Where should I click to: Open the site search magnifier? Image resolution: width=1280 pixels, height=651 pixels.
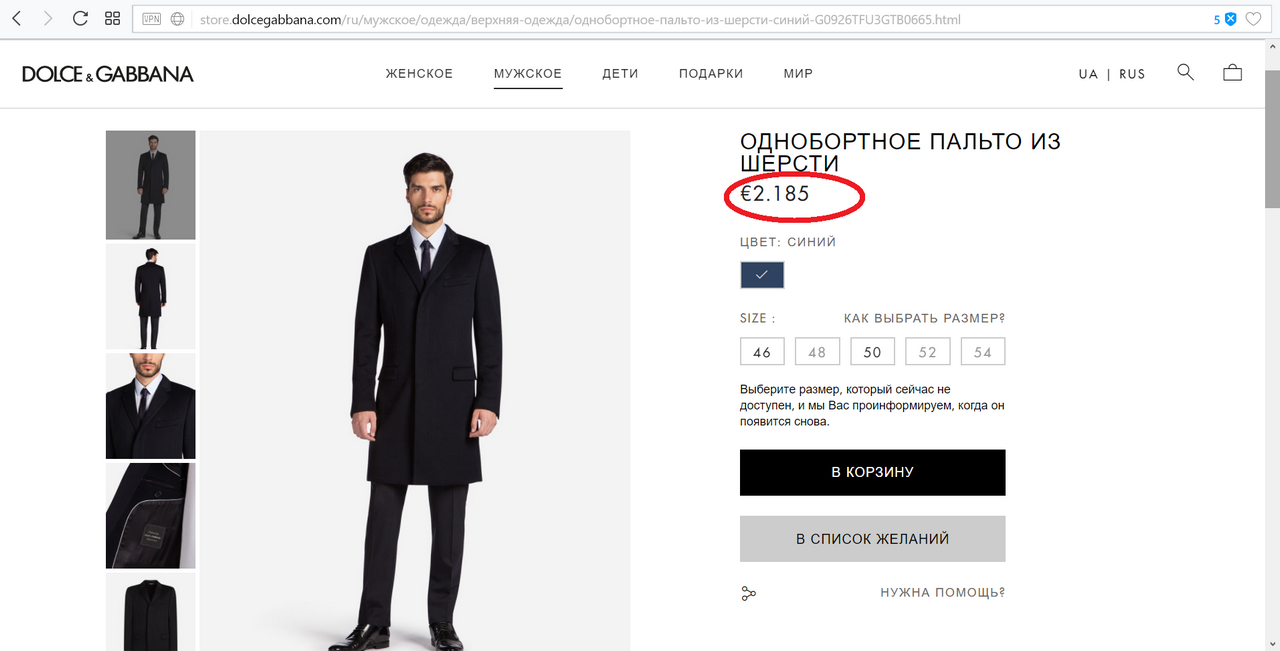[x=1185, y=72]
